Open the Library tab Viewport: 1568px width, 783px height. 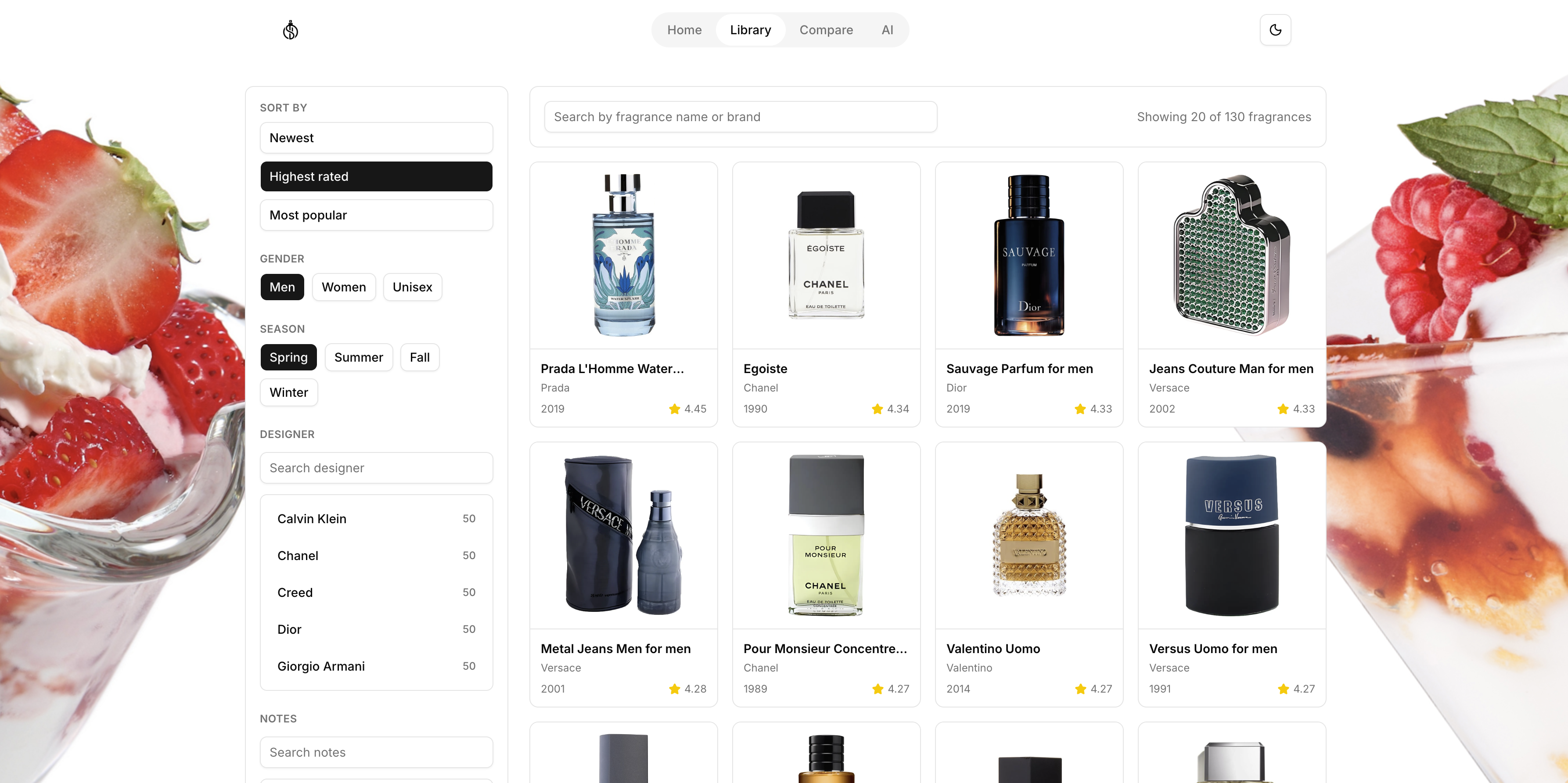(750, 30)
